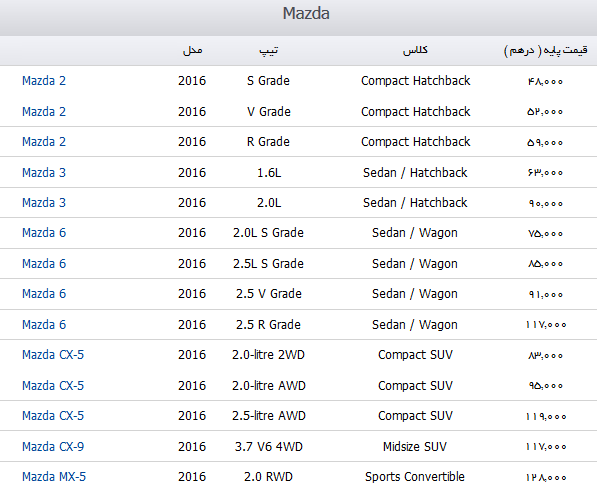Open the Mazda 6 2.5L S Grade link
Viewport: 597px width, 491px height.
pyautogui.click(x=44, y=263)
